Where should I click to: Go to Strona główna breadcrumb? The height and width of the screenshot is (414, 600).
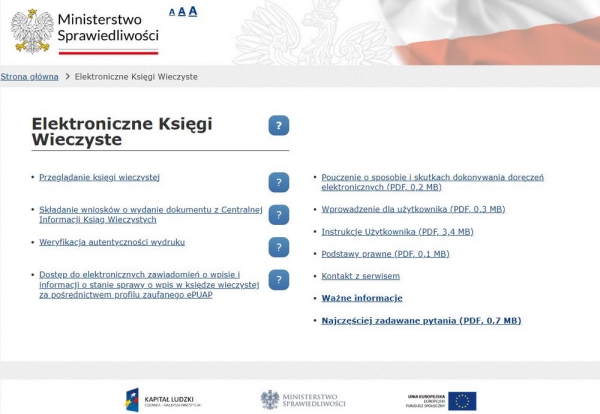click(29, 76)
